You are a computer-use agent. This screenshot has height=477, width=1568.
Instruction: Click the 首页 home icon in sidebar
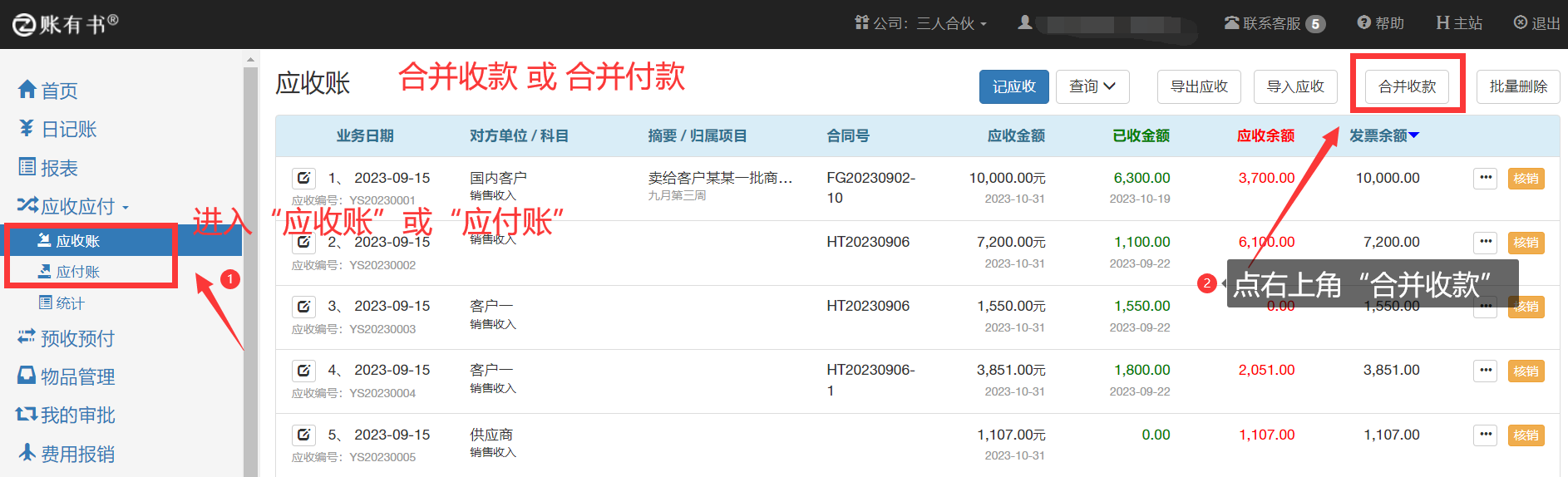tap(27, 90)
